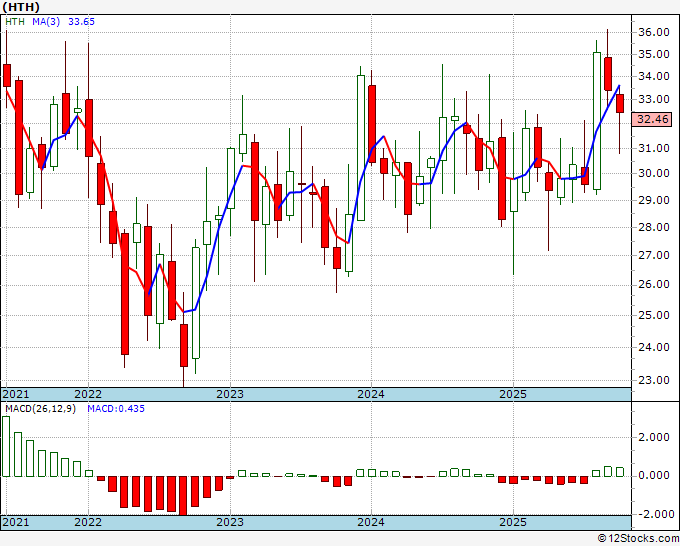Select 2022 on the MACD timeline

[x=88, y=522]
